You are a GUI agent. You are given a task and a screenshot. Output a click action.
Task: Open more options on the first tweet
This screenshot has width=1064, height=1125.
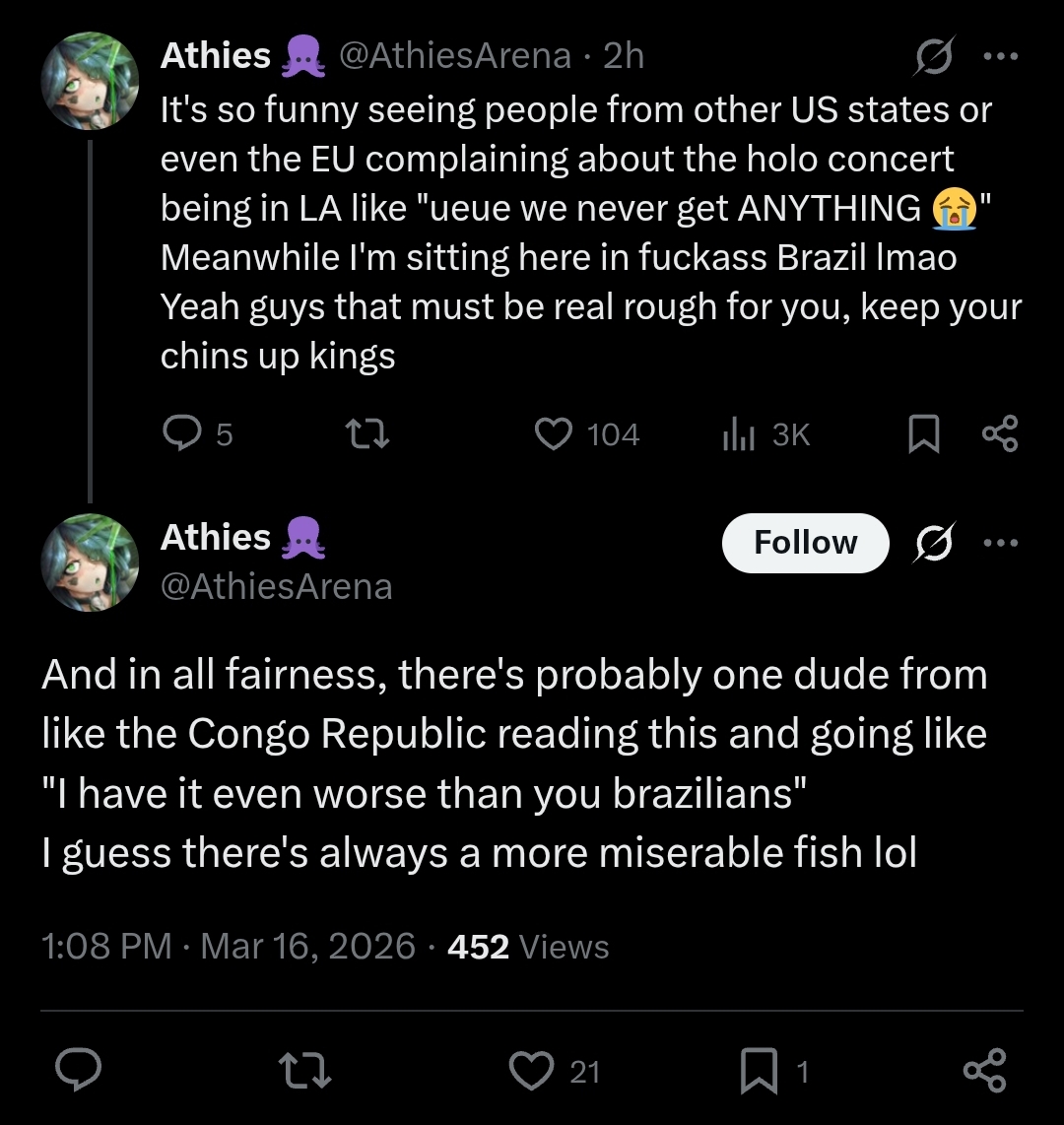pos(1001,57)
